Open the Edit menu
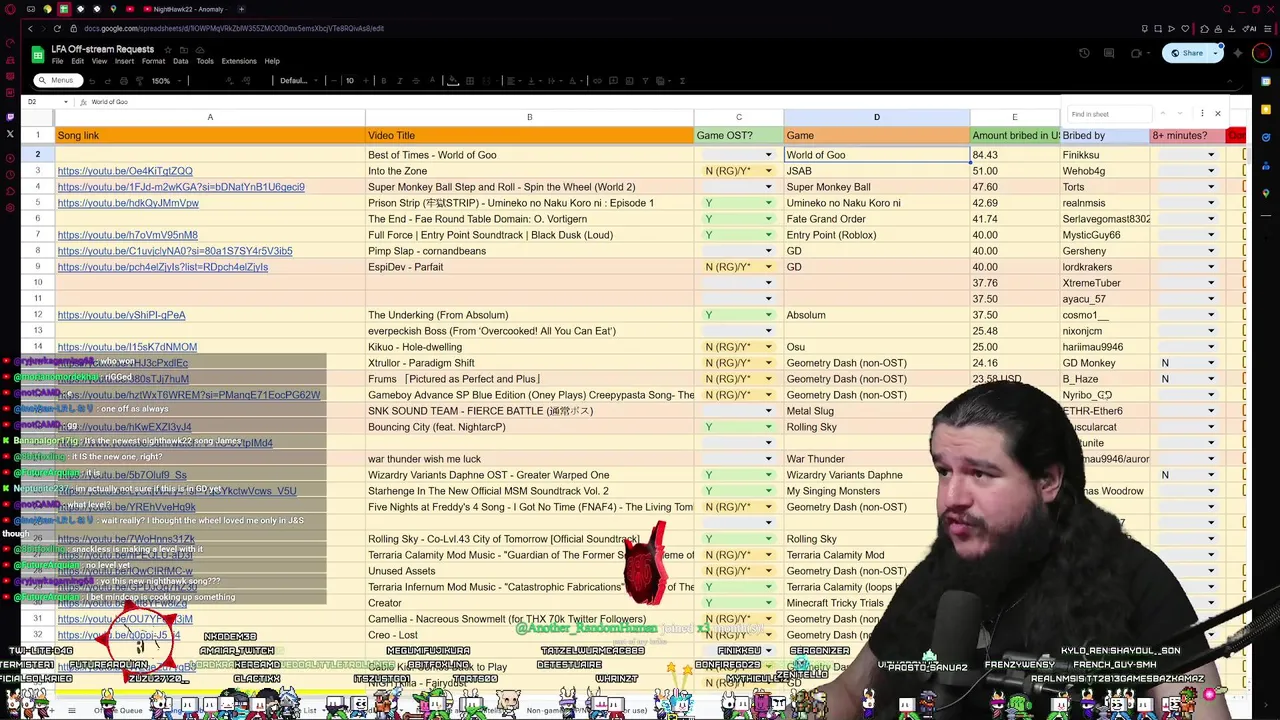Image resolution: width=1280 pixels, height=720 pixels. (77, 61)
